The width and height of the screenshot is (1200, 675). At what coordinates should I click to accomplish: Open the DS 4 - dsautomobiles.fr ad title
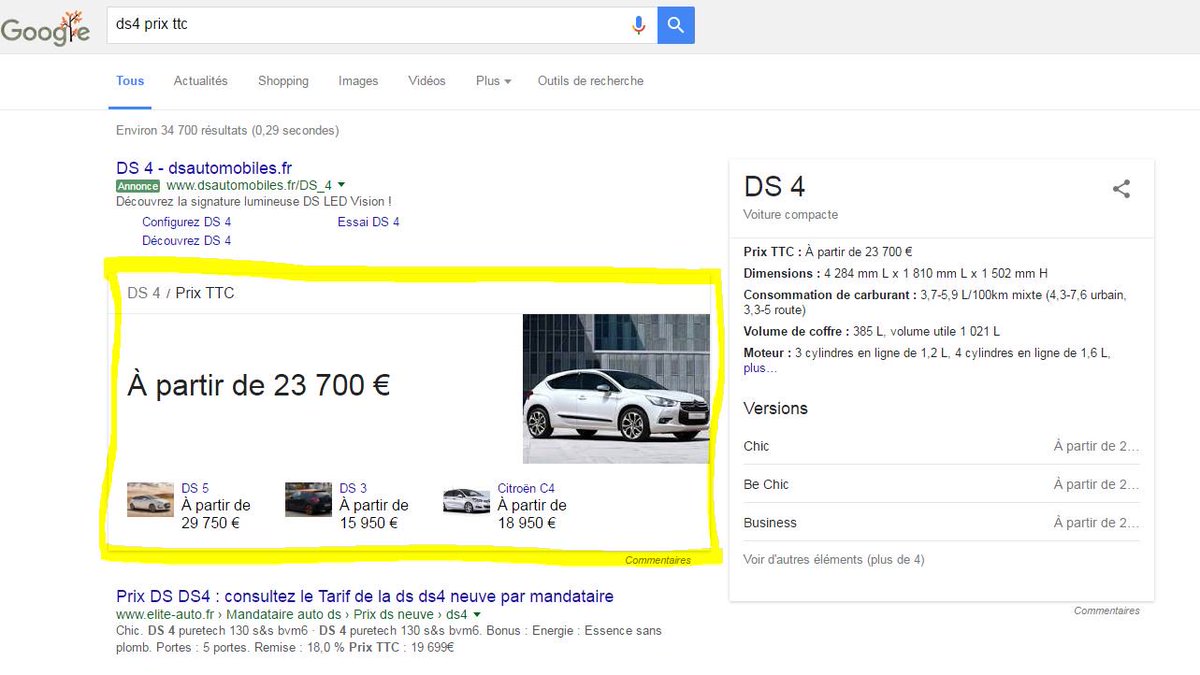point(204,168)
